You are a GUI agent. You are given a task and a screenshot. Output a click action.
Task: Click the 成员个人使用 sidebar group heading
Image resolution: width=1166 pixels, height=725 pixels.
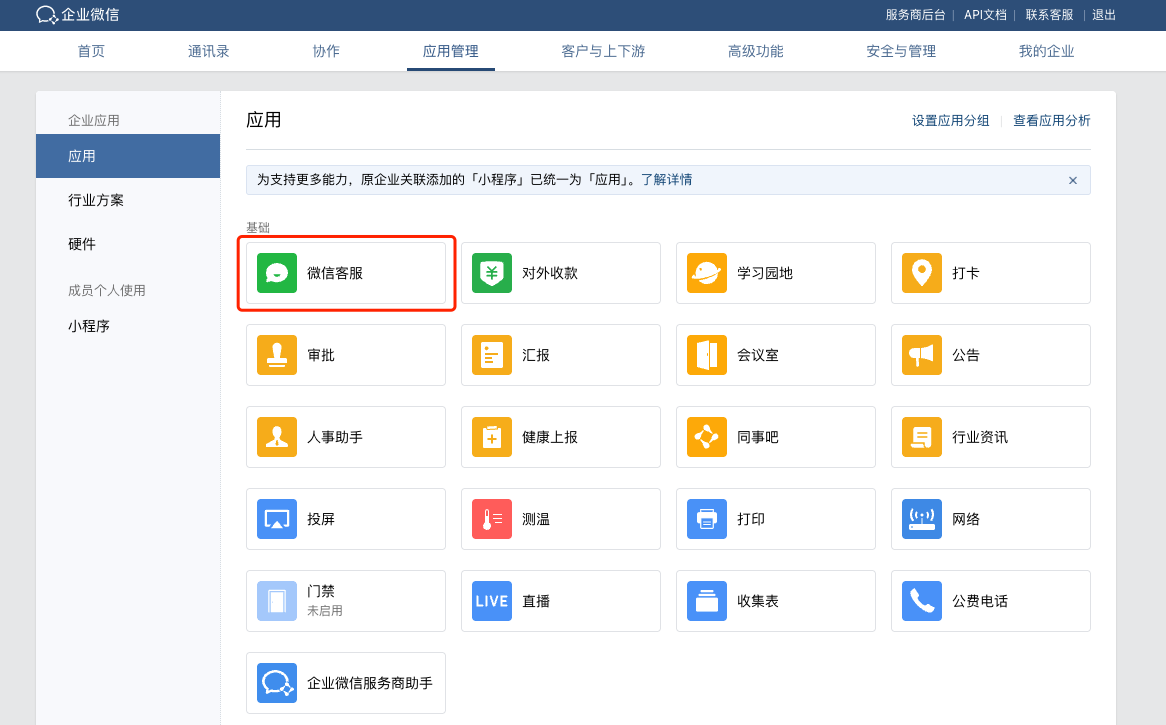pyautogui.click(x=106, y=290)
